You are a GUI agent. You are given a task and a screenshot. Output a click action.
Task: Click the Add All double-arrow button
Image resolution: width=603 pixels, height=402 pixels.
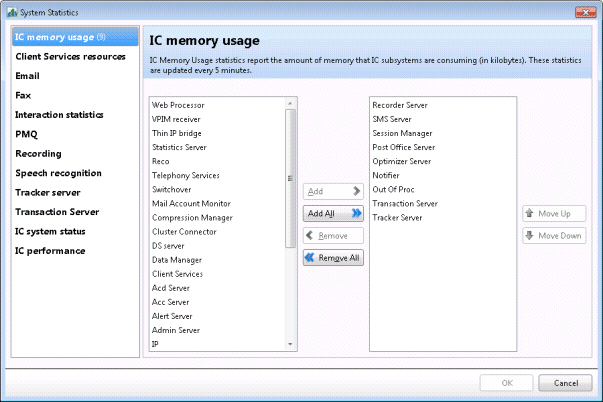pos(332,213)
